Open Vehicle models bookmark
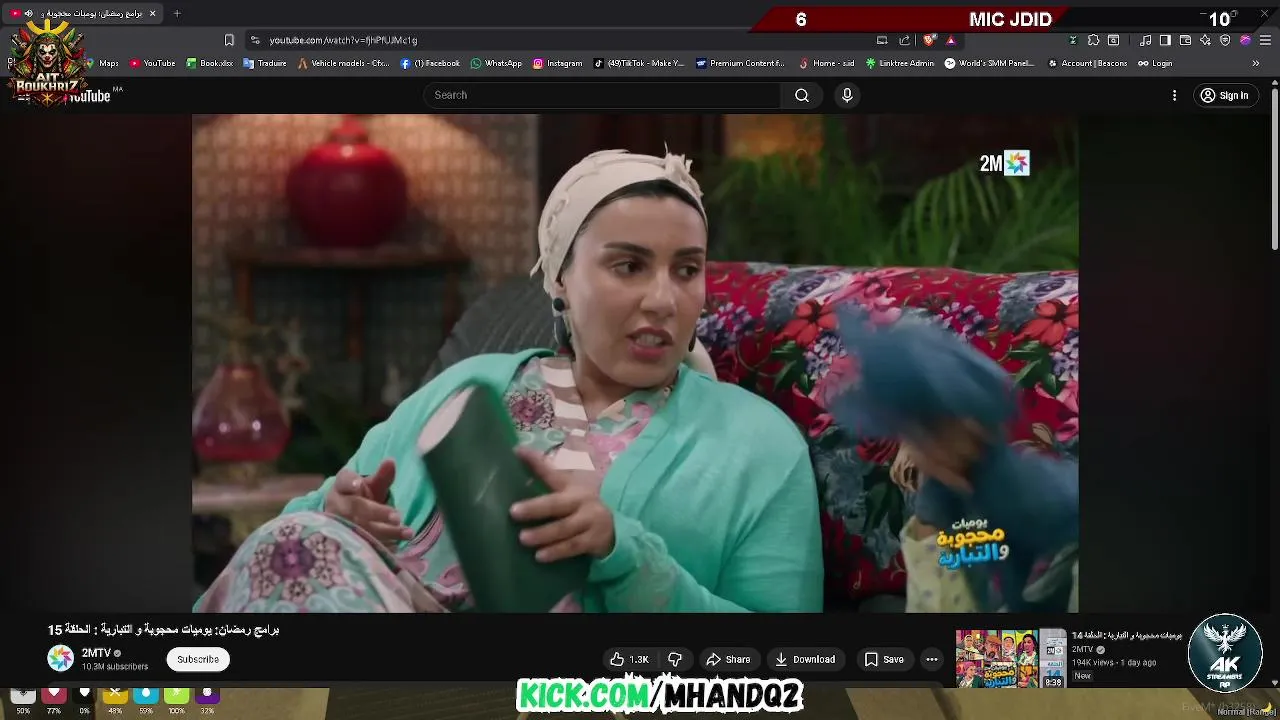Image resolution: width=1280 pixels, height=720 pixels. (x=343, y=63)
